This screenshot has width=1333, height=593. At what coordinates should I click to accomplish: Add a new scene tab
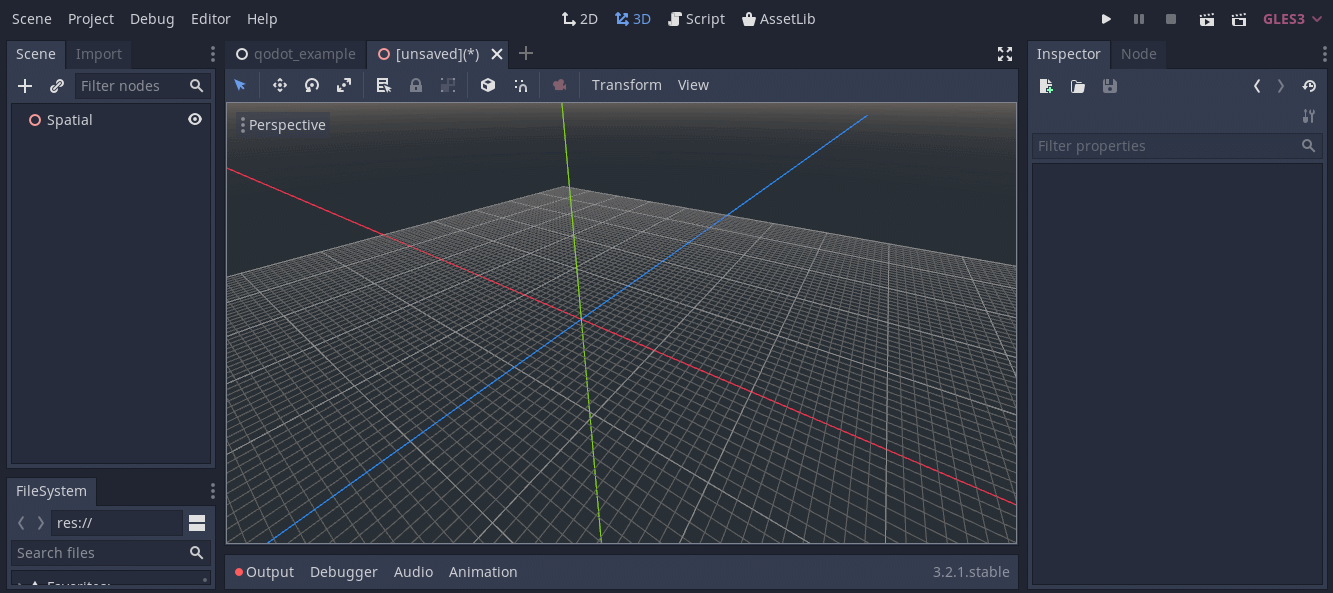click(526, 53)
